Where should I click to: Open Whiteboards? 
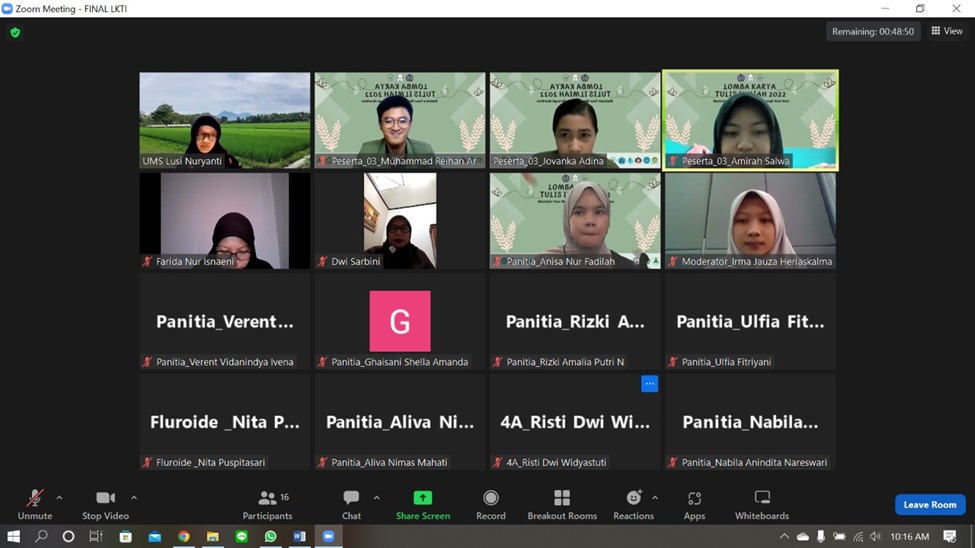coord(762,504)
